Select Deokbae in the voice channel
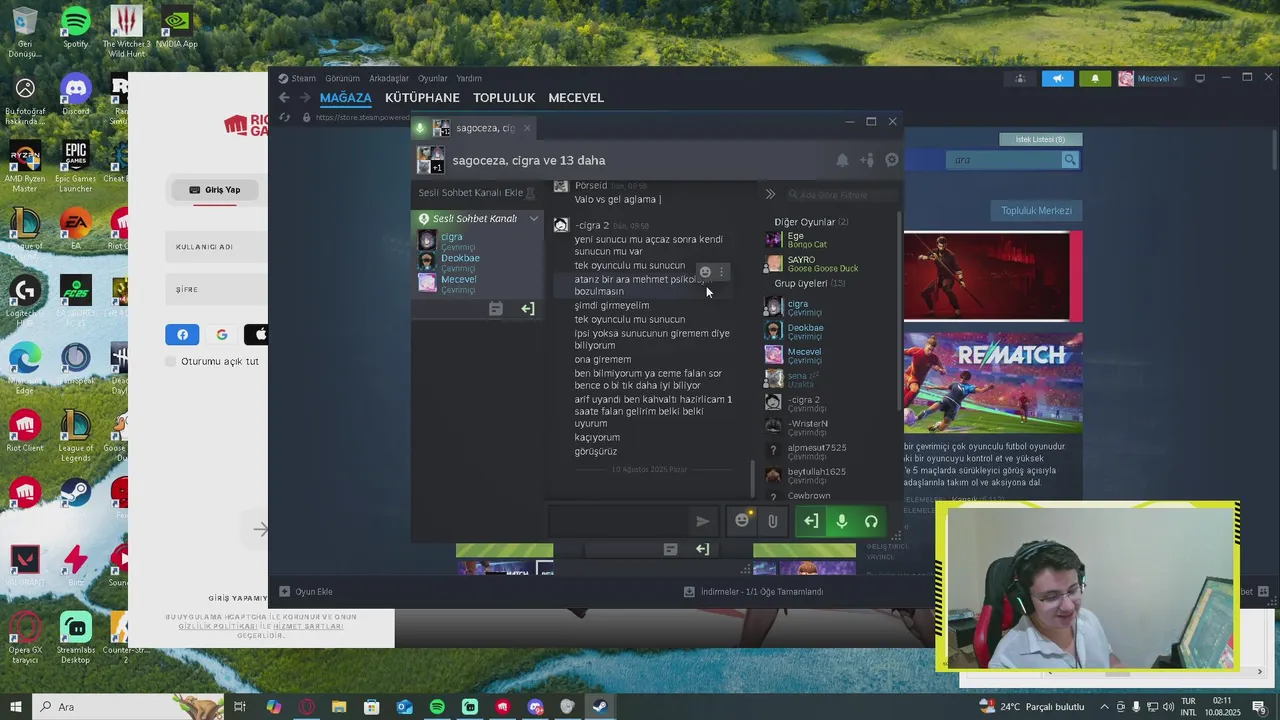 476,261
